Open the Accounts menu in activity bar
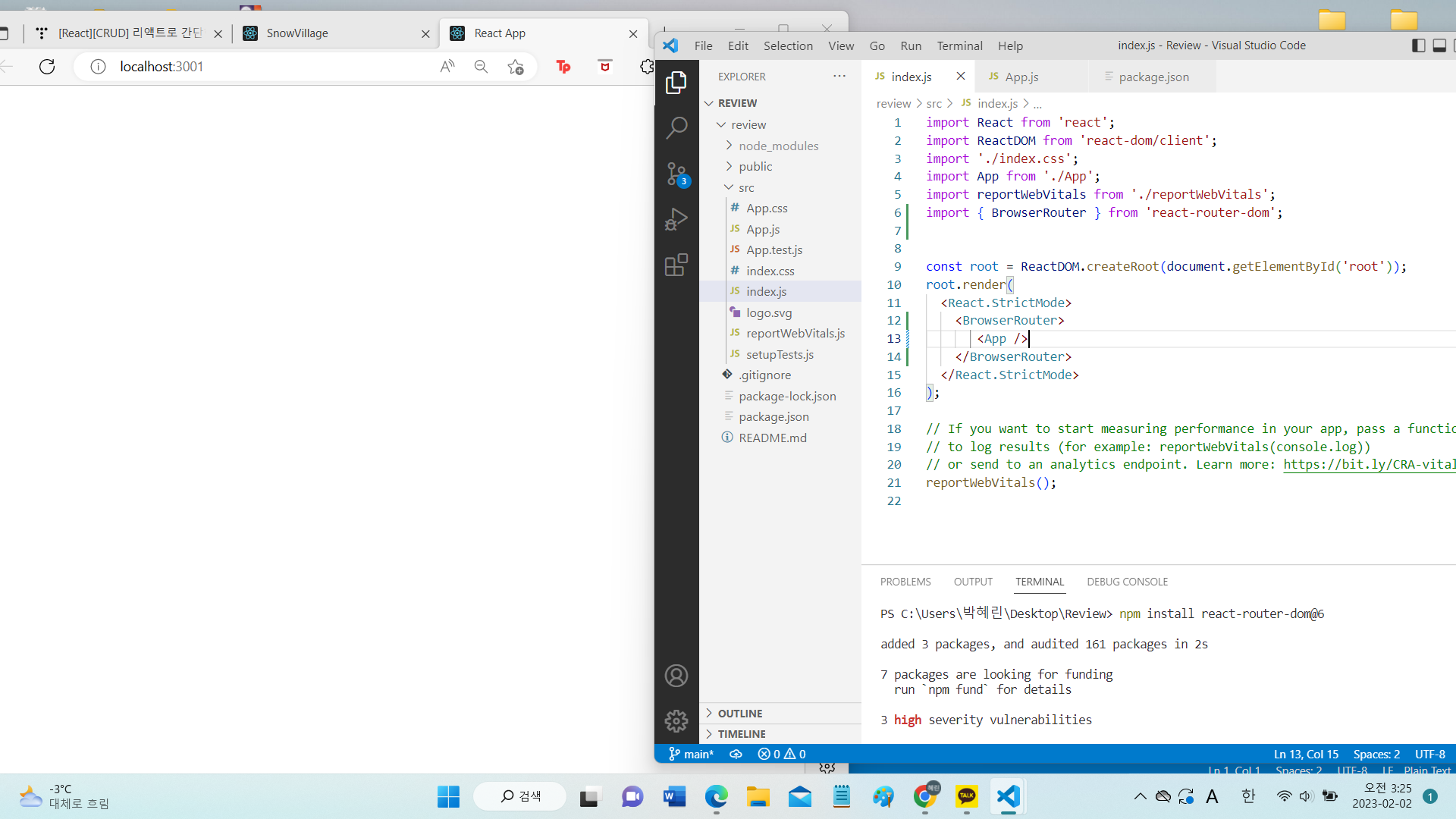Viewport: 1456px width, 819px height. pos(676,676)
